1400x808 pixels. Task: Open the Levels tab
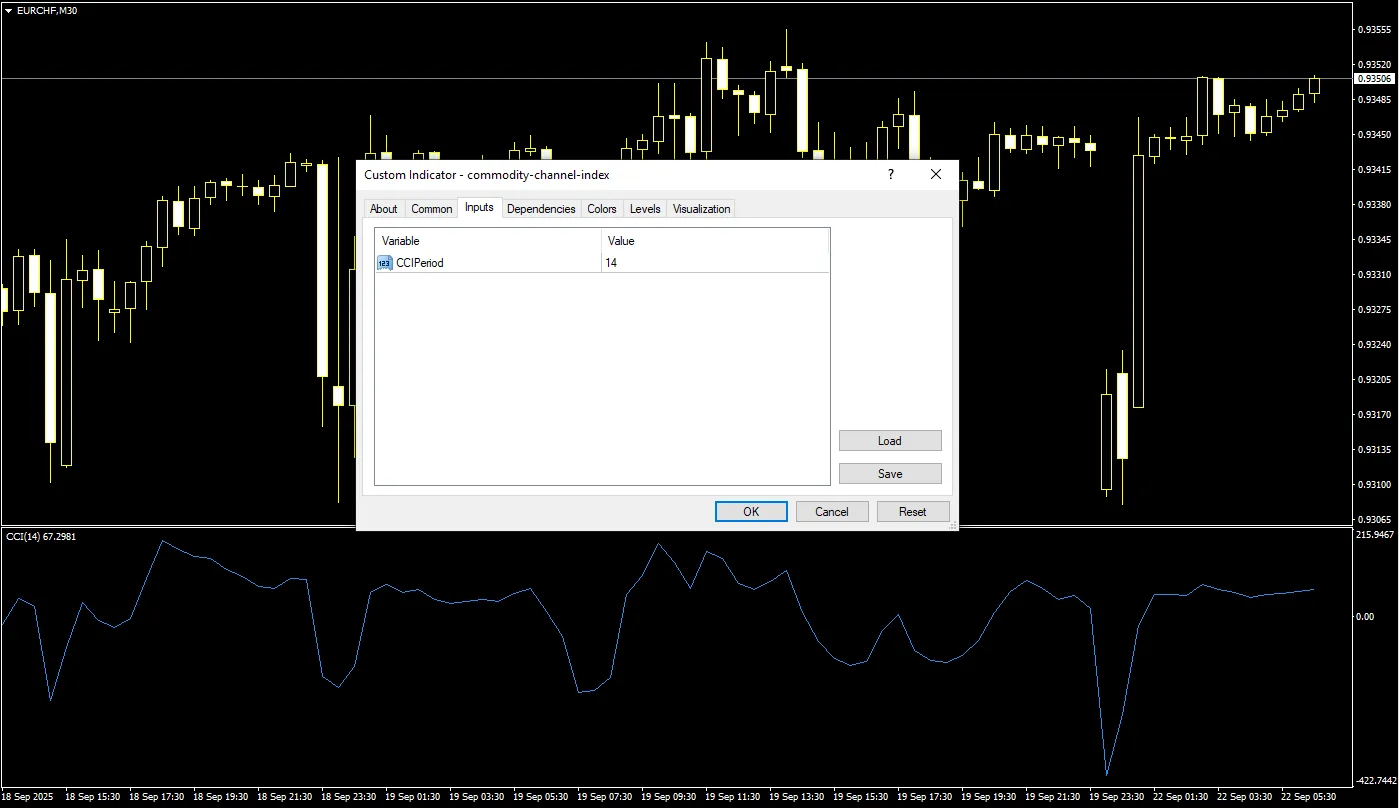[x=645, y=209]
